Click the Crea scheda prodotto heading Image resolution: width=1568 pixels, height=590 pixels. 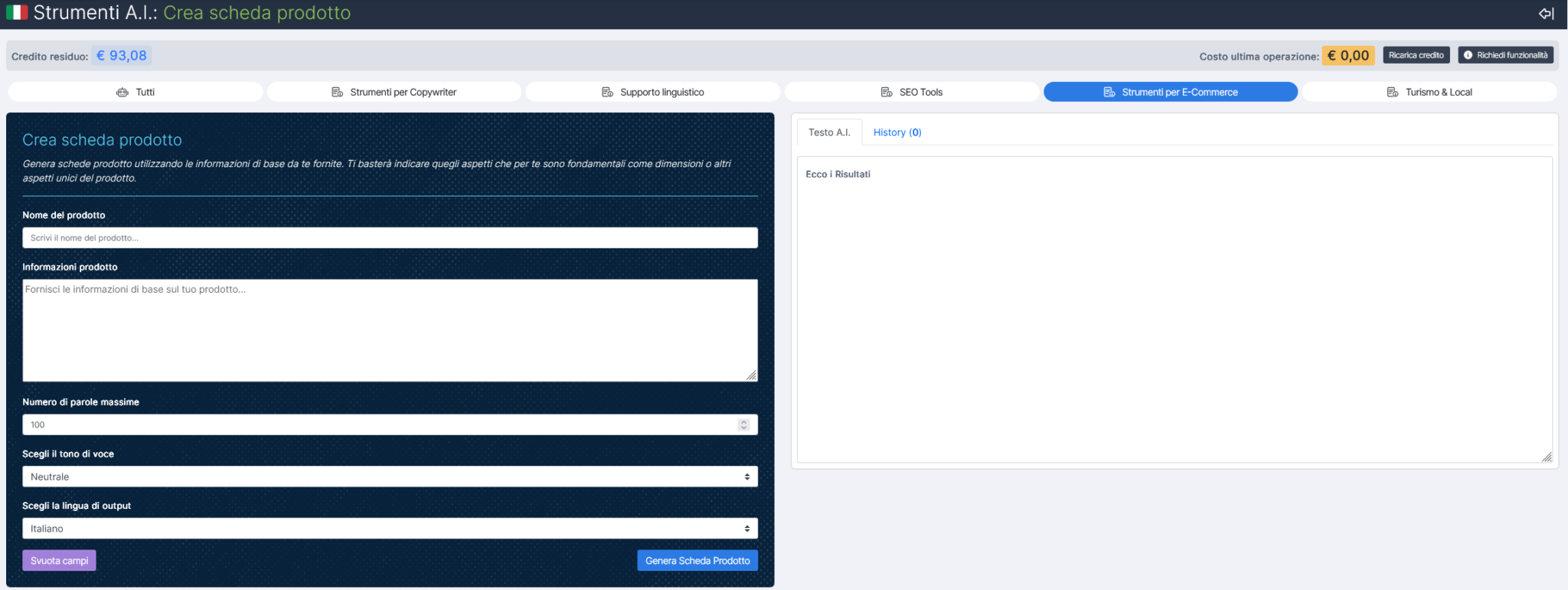(102, 139)
